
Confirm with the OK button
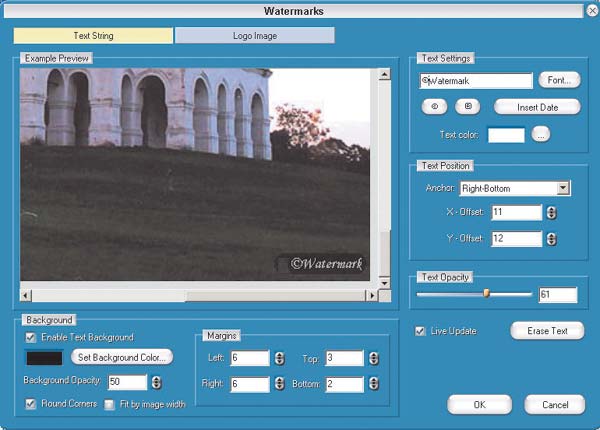click(x=479, y=405)
